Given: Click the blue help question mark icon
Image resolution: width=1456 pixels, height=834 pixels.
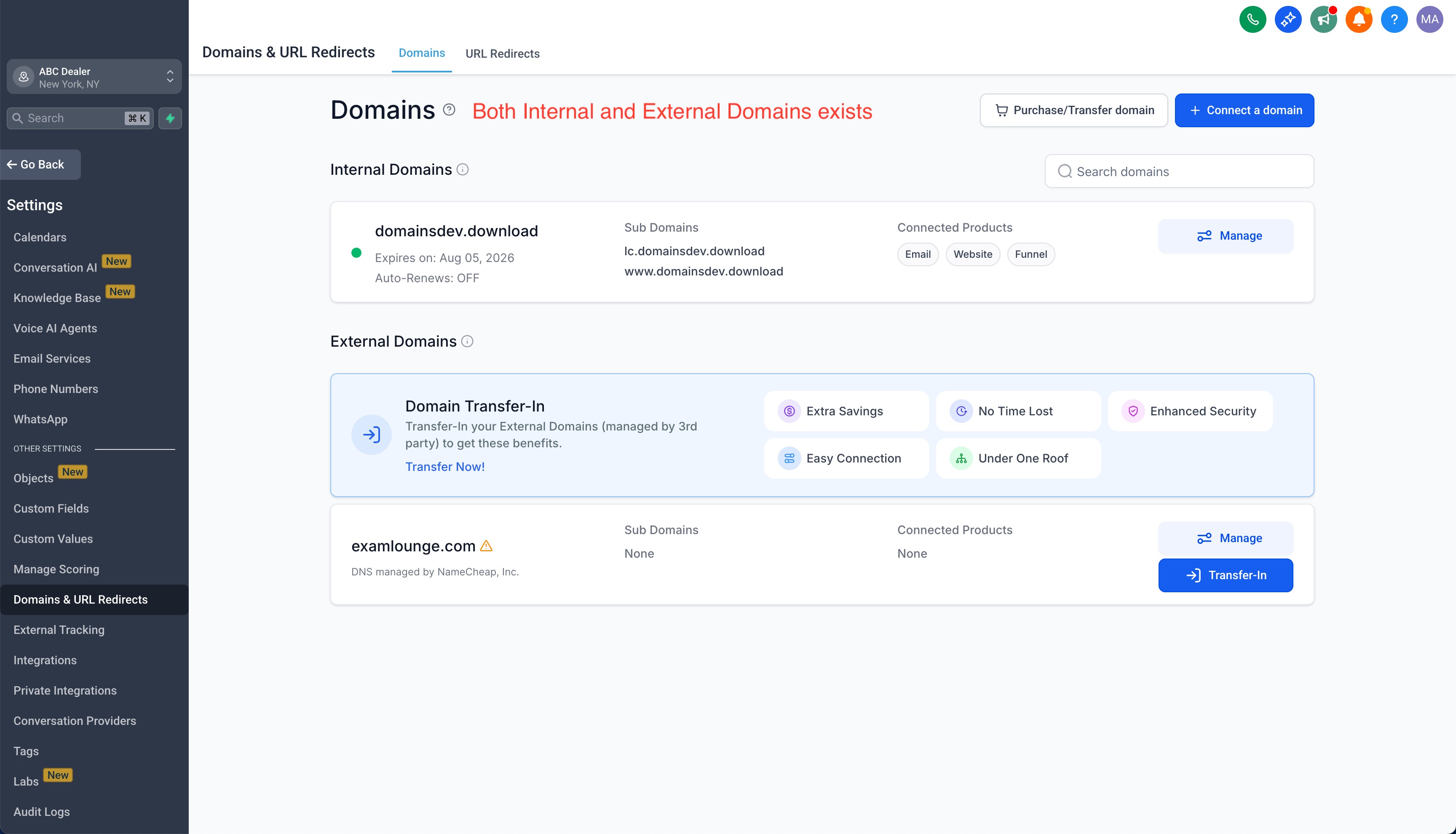Looking at the screenshot, I should (x=1394, y=19).
